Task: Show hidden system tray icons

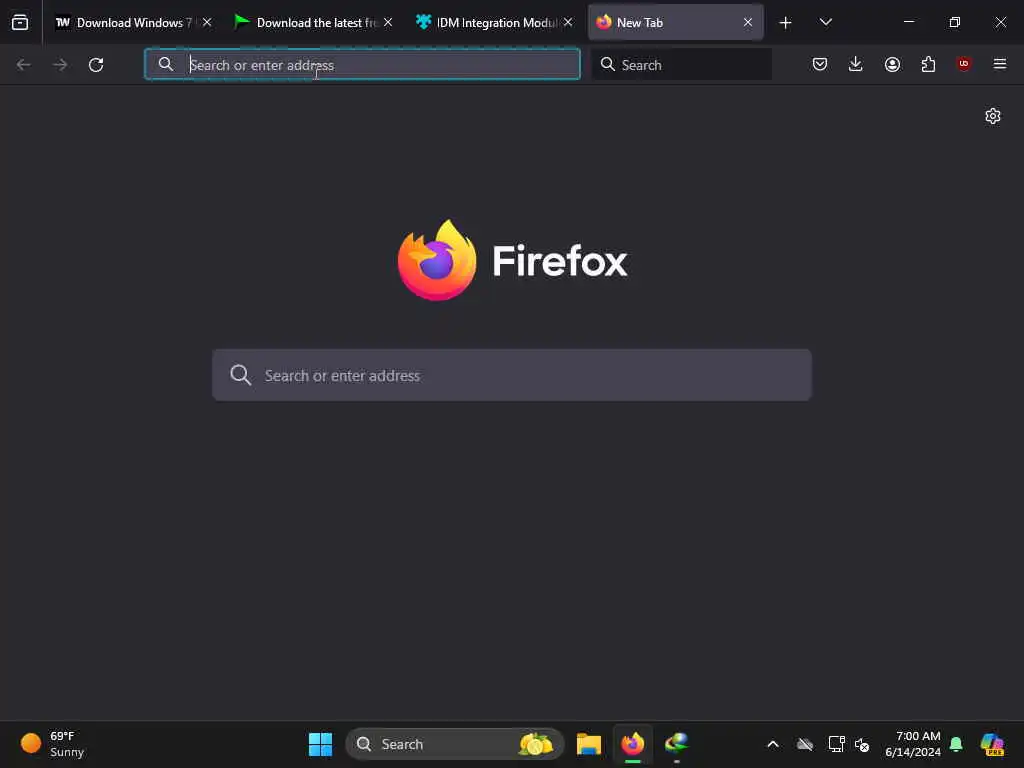Action: (773, 744)
